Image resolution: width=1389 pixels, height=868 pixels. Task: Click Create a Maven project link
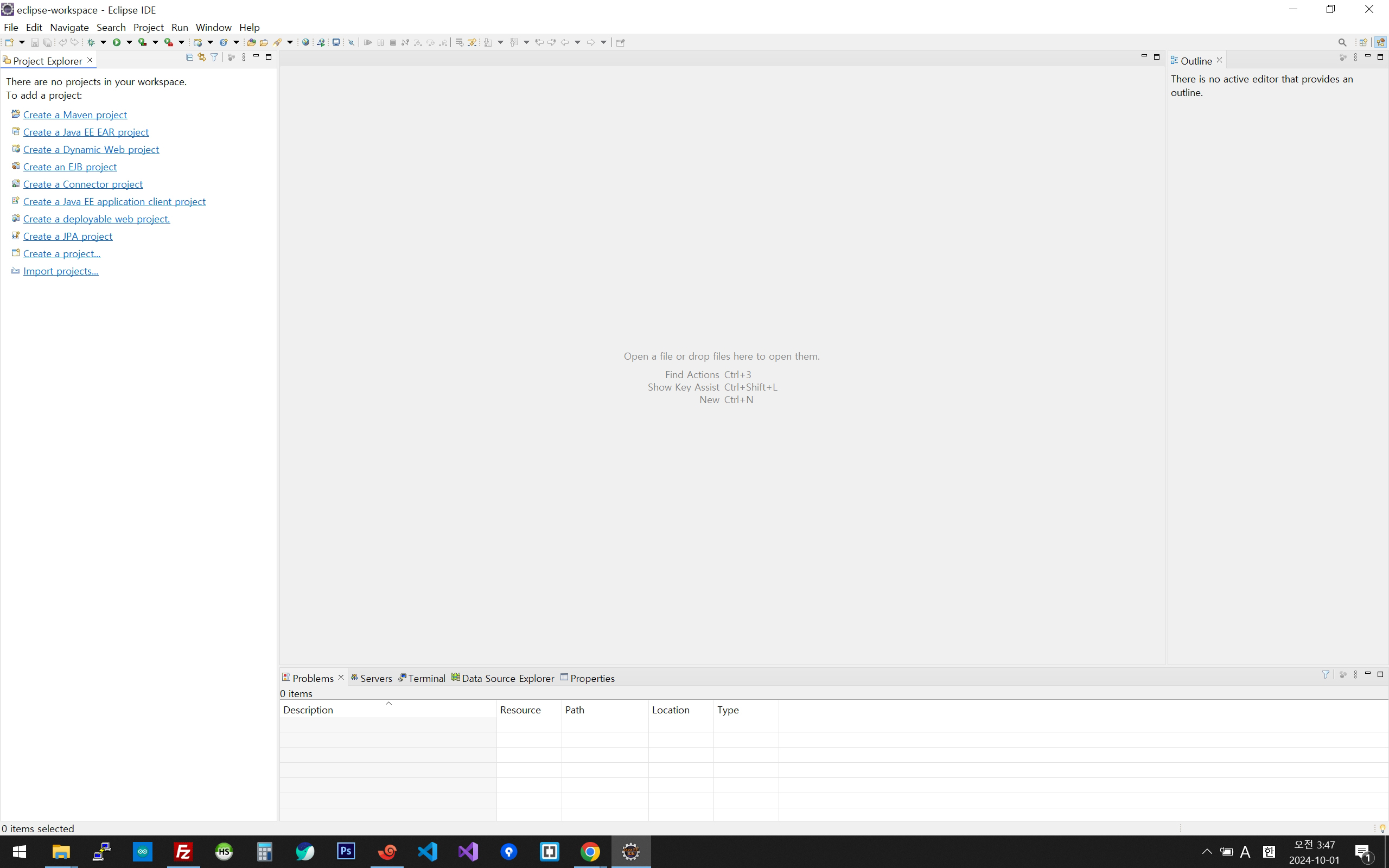pyautogui.click(x=75, y=115)
